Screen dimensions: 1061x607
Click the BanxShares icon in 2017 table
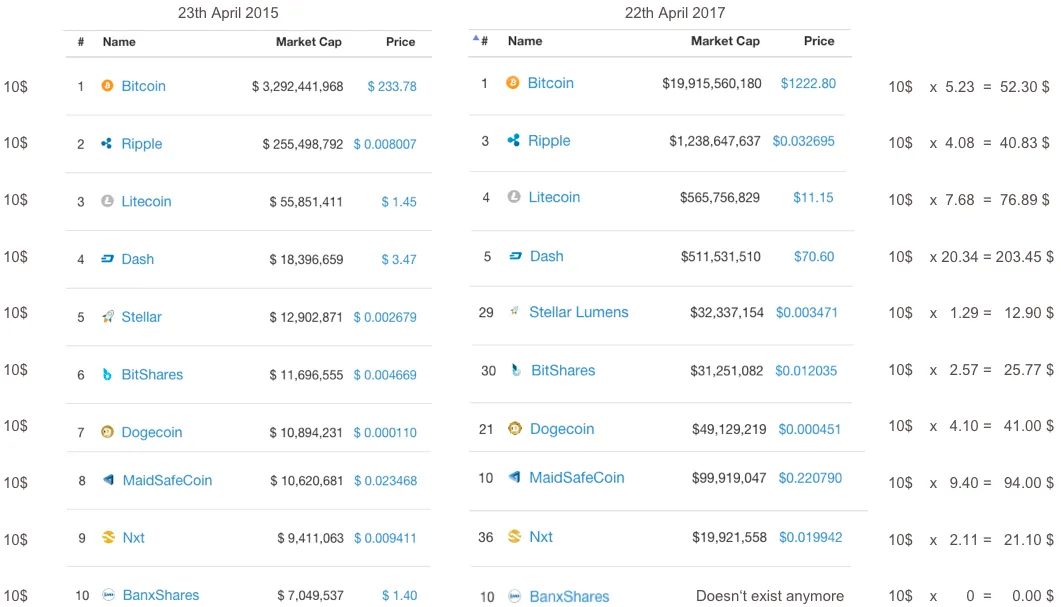pos(515,596)
